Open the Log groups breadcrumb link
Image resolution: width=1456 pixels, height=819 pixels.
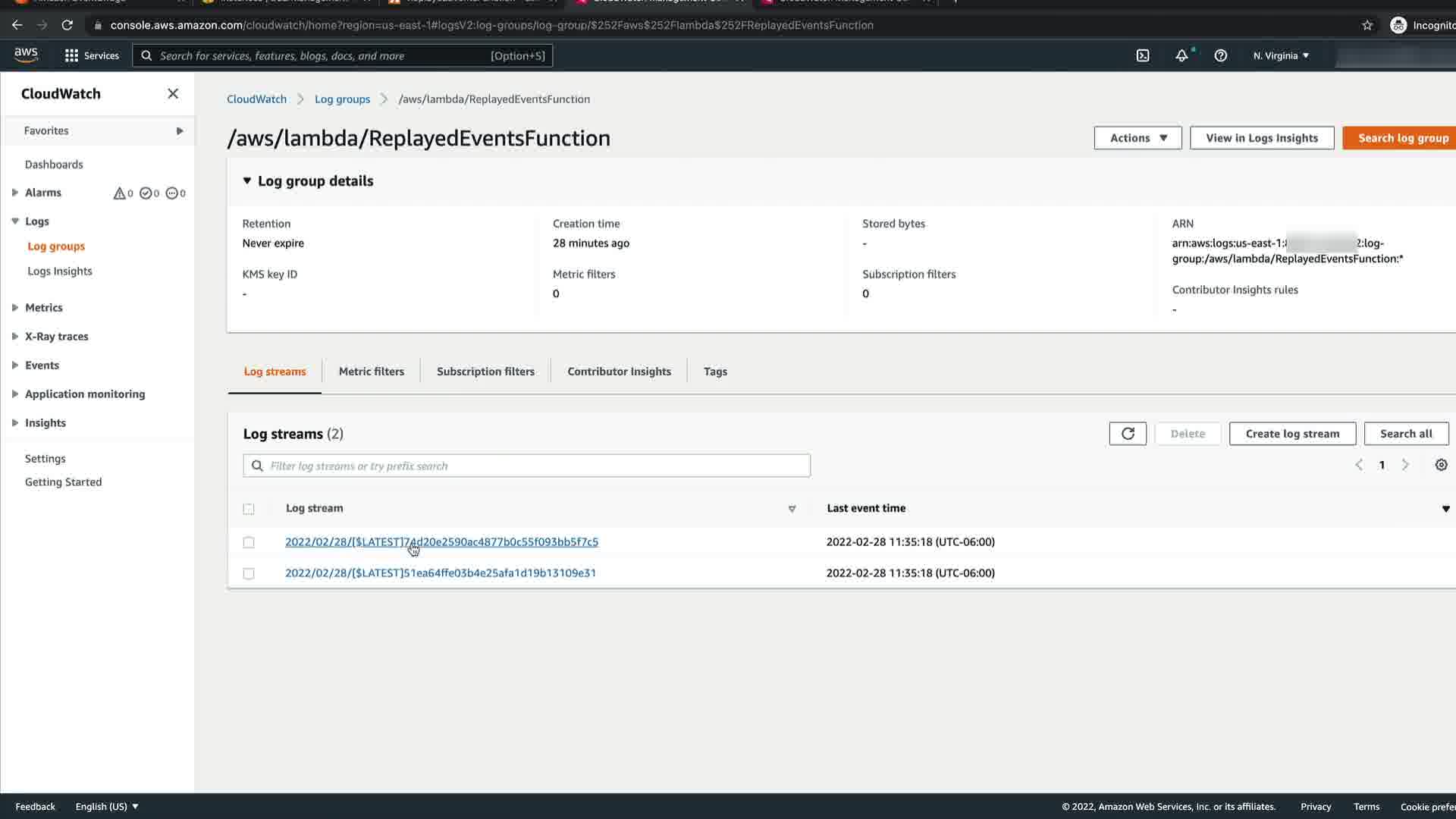[x=342, y=99]
